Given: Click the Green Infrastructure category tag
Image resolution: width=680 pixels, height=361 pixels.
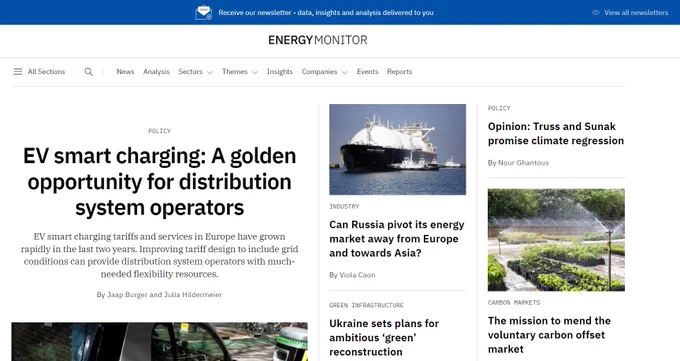Looking at the screenshot, I should tap(366, 305).
